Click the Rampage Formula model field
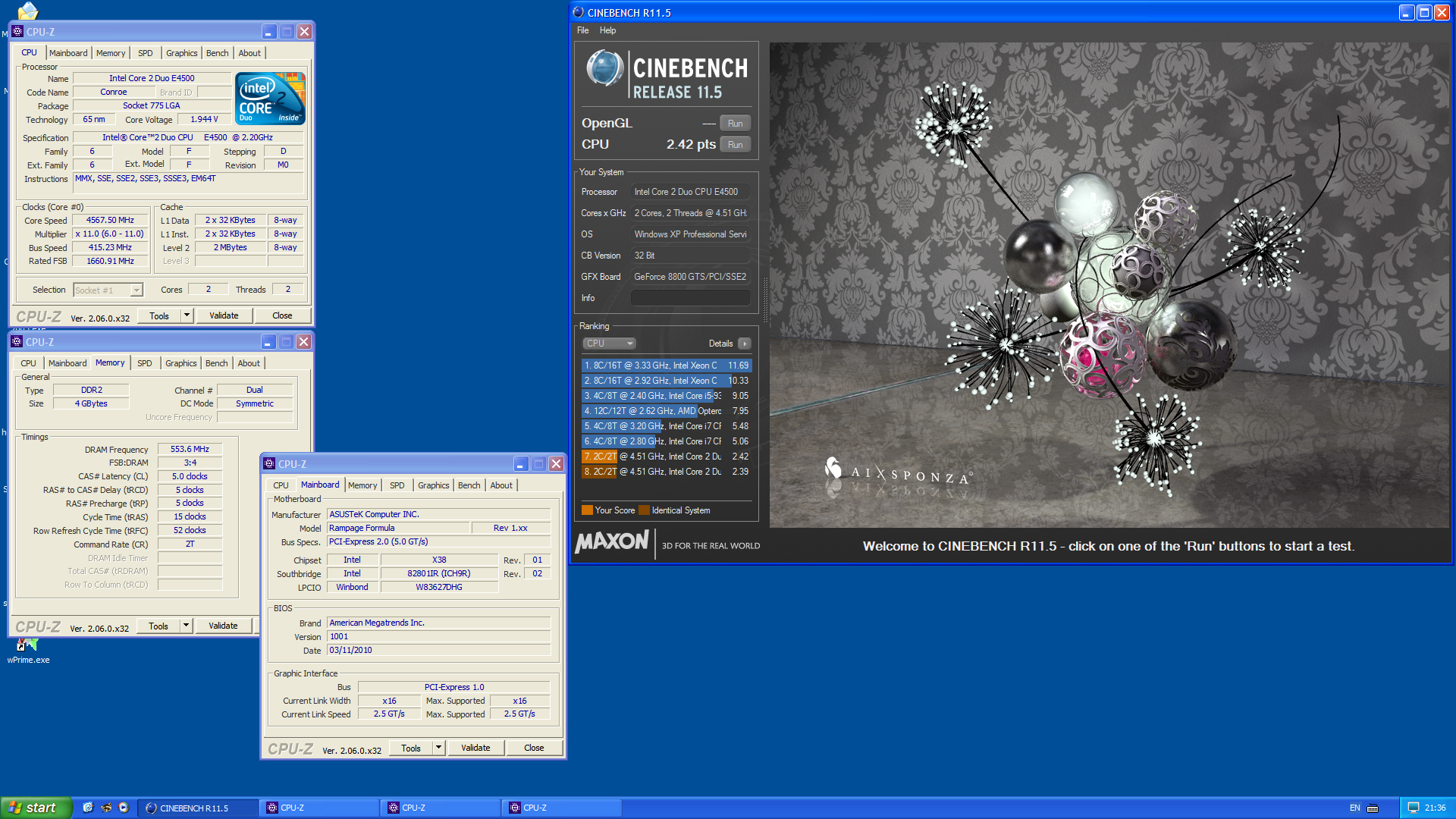 pos(398,528)
